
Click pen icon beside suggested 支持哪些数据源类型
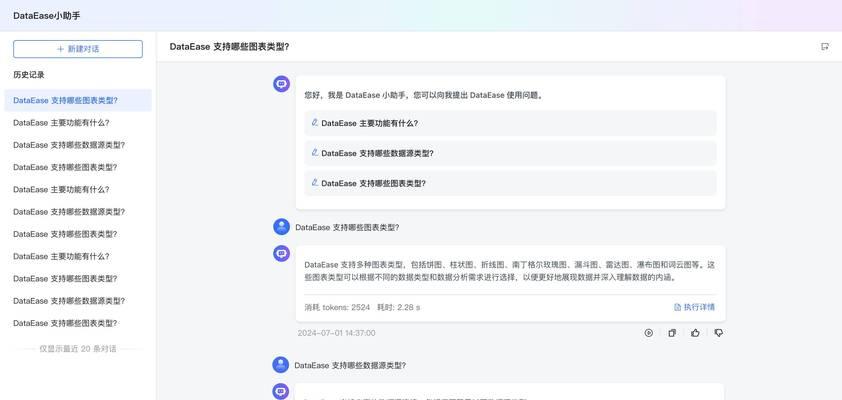(x=315, y=152)
